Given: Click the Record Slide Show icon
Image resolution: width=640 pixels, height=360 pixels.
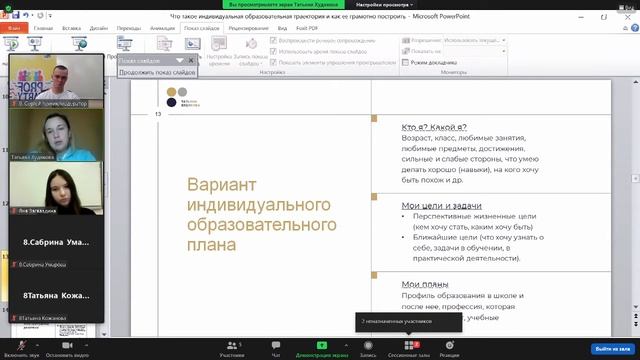Looking at the screenshot, I should point(251,44).
